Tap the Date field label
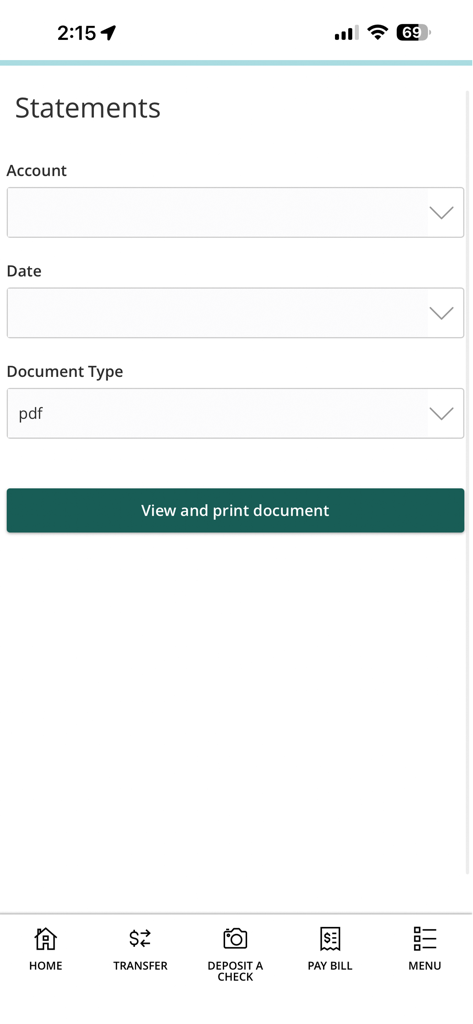Image resolution: width=473 pixels, height=1024 pixels. [24, 271]
